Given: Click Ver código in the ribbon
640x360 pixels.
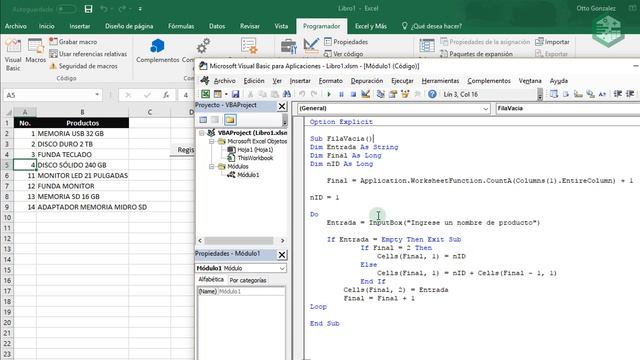Looking at the screenshot, I should tap(343, 53).
